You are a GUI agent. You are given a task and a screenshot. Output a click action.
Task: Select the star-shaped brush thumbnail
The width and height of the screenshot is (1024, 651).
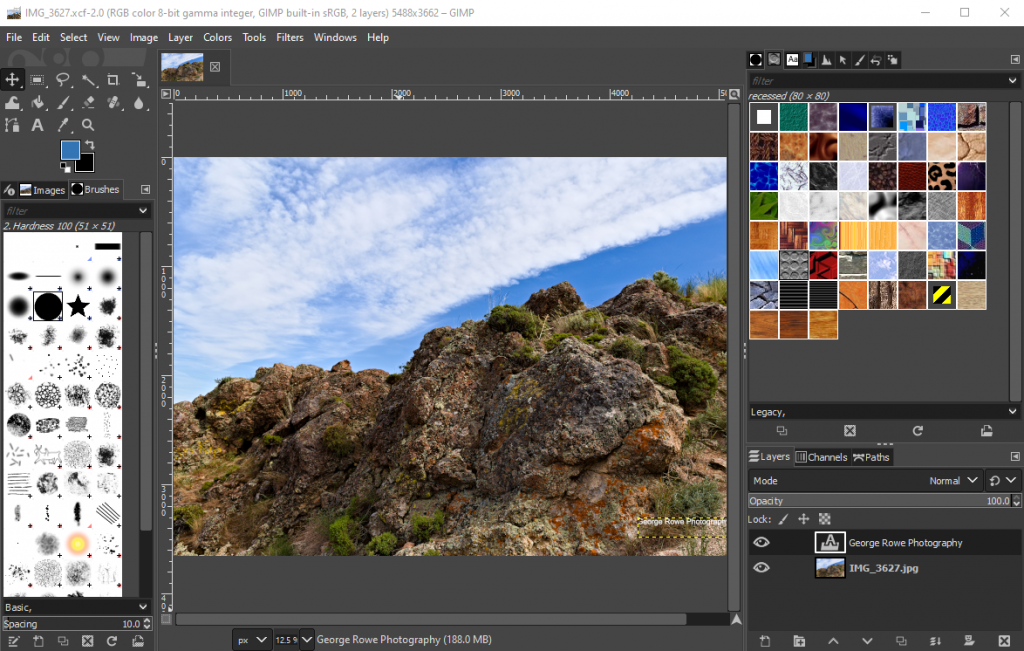click(78, 306)
